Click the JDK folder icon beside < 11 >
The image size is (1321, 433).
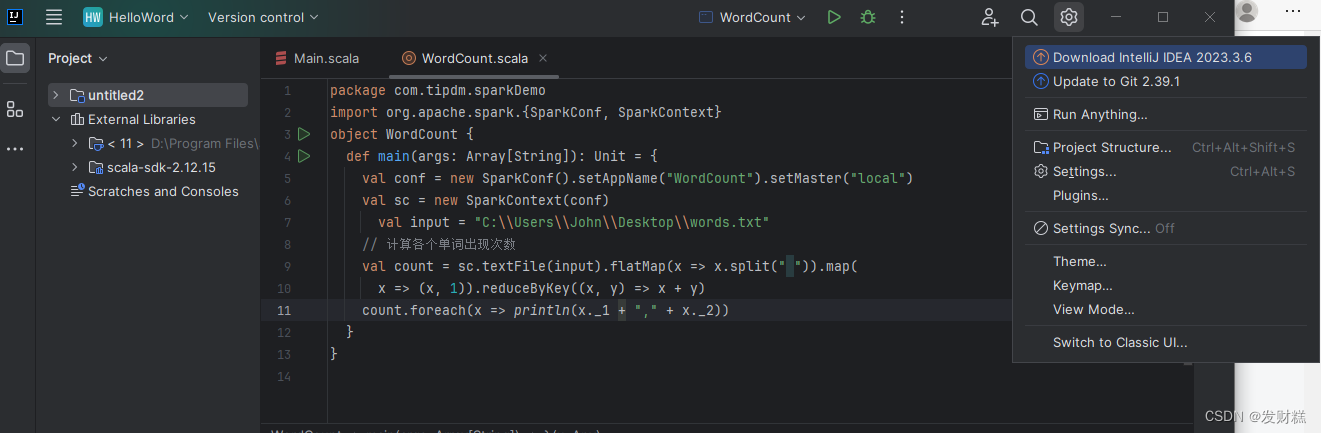point(96,143)
